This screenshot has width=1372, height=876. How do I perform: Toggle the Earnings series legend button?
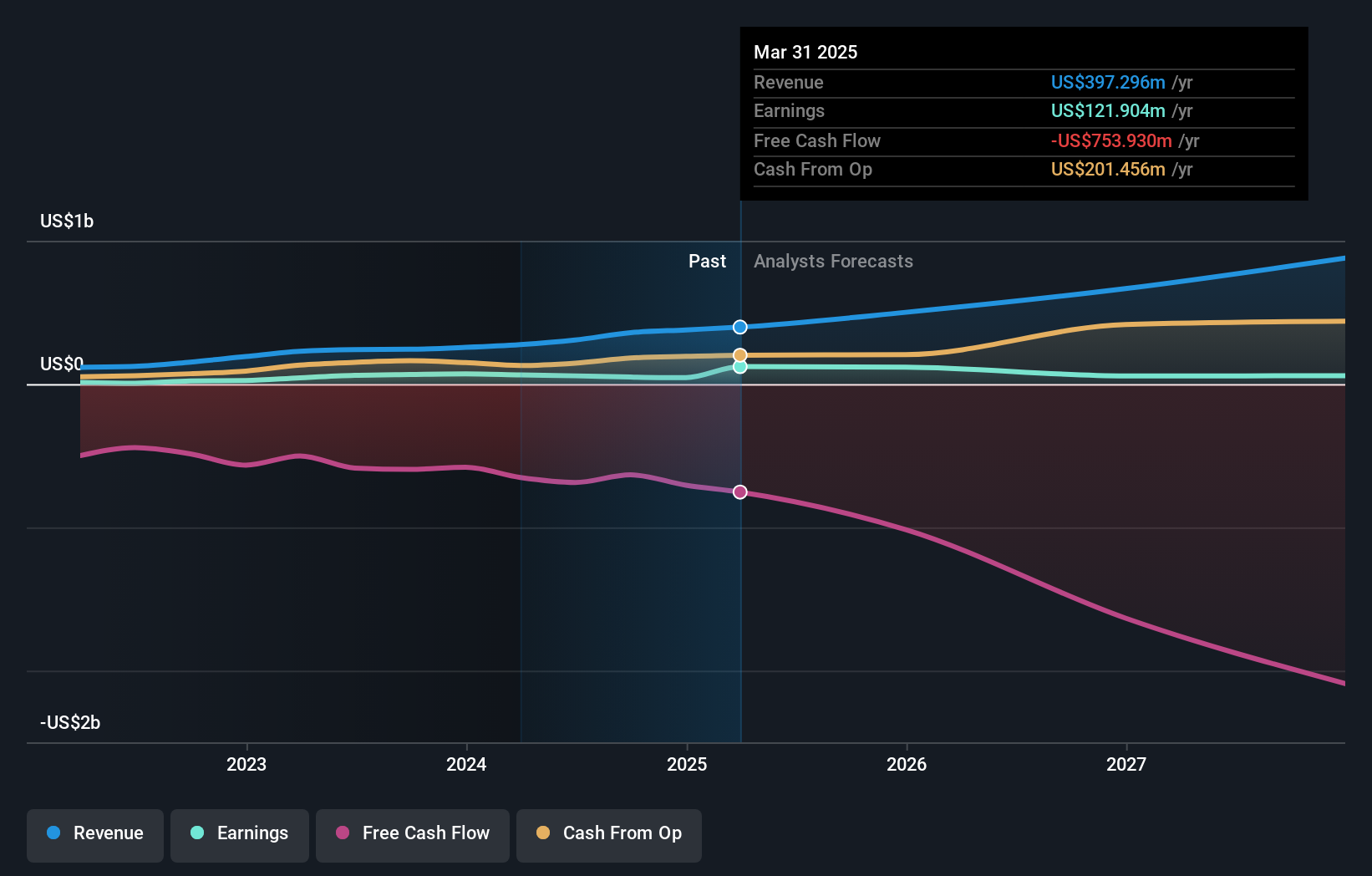[240, 835]
